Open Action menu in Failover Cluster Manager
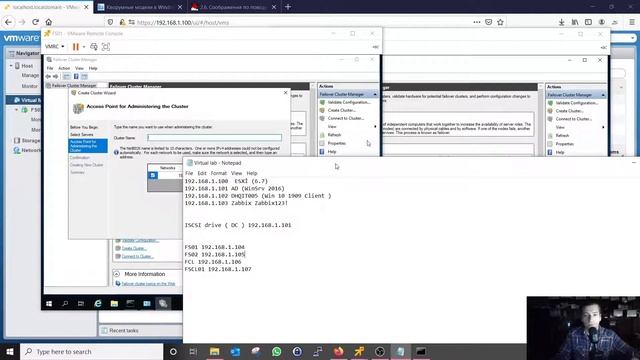 [x=64, y=68]
